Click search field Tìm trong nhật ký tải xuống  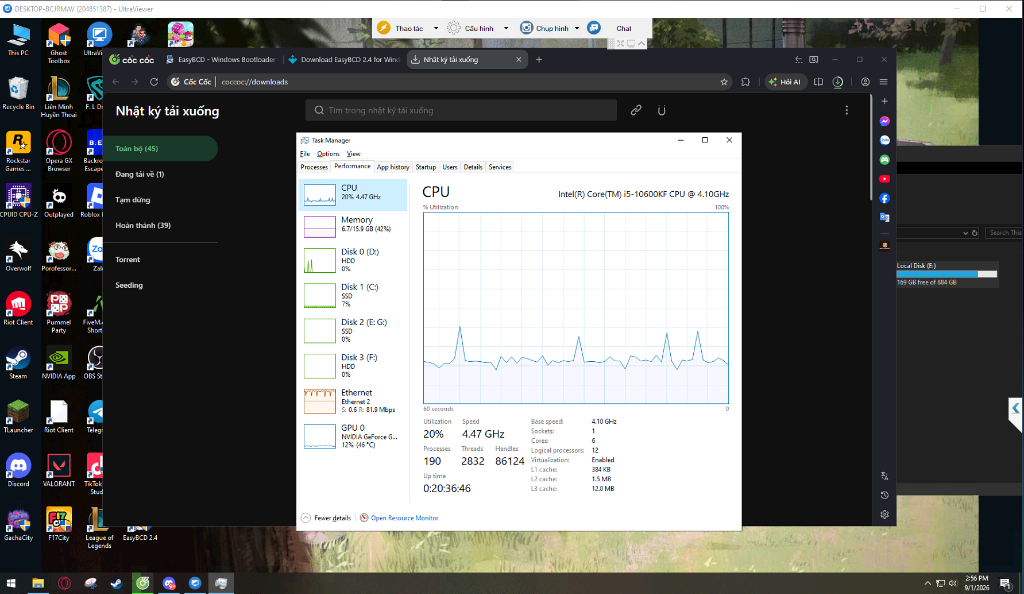point(461,110)
